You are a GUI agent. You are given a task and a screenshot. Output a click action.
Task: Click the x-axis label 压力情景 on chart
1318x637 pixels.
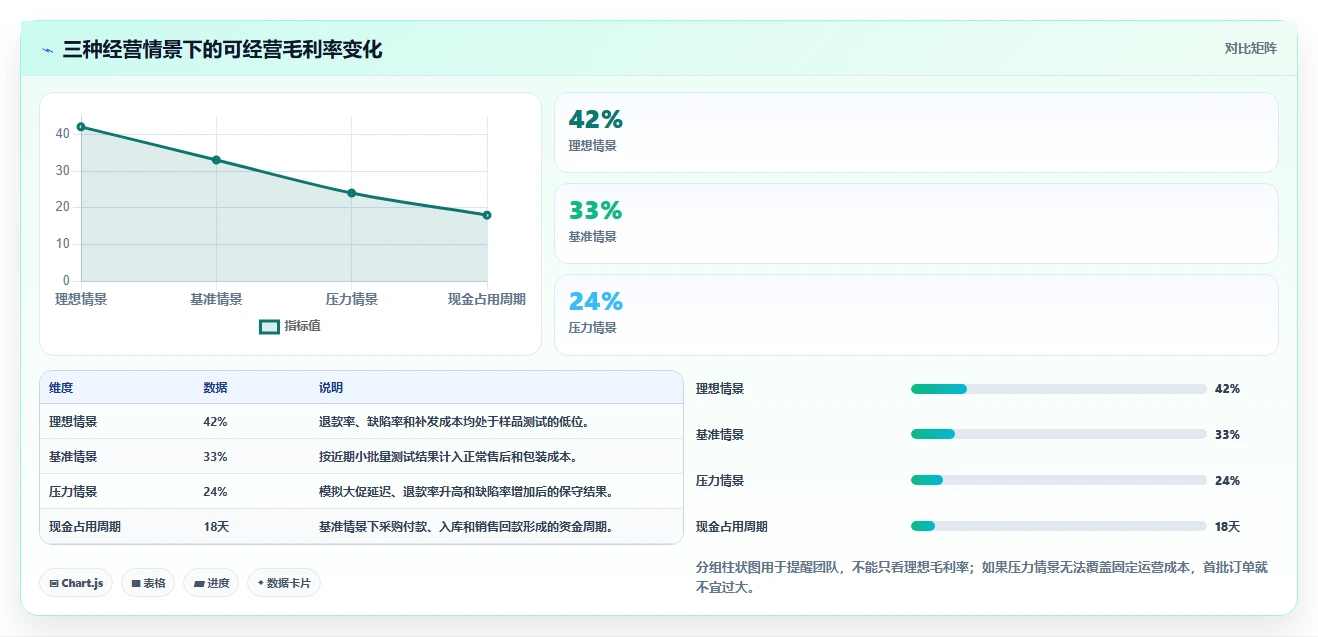point(352,299)
